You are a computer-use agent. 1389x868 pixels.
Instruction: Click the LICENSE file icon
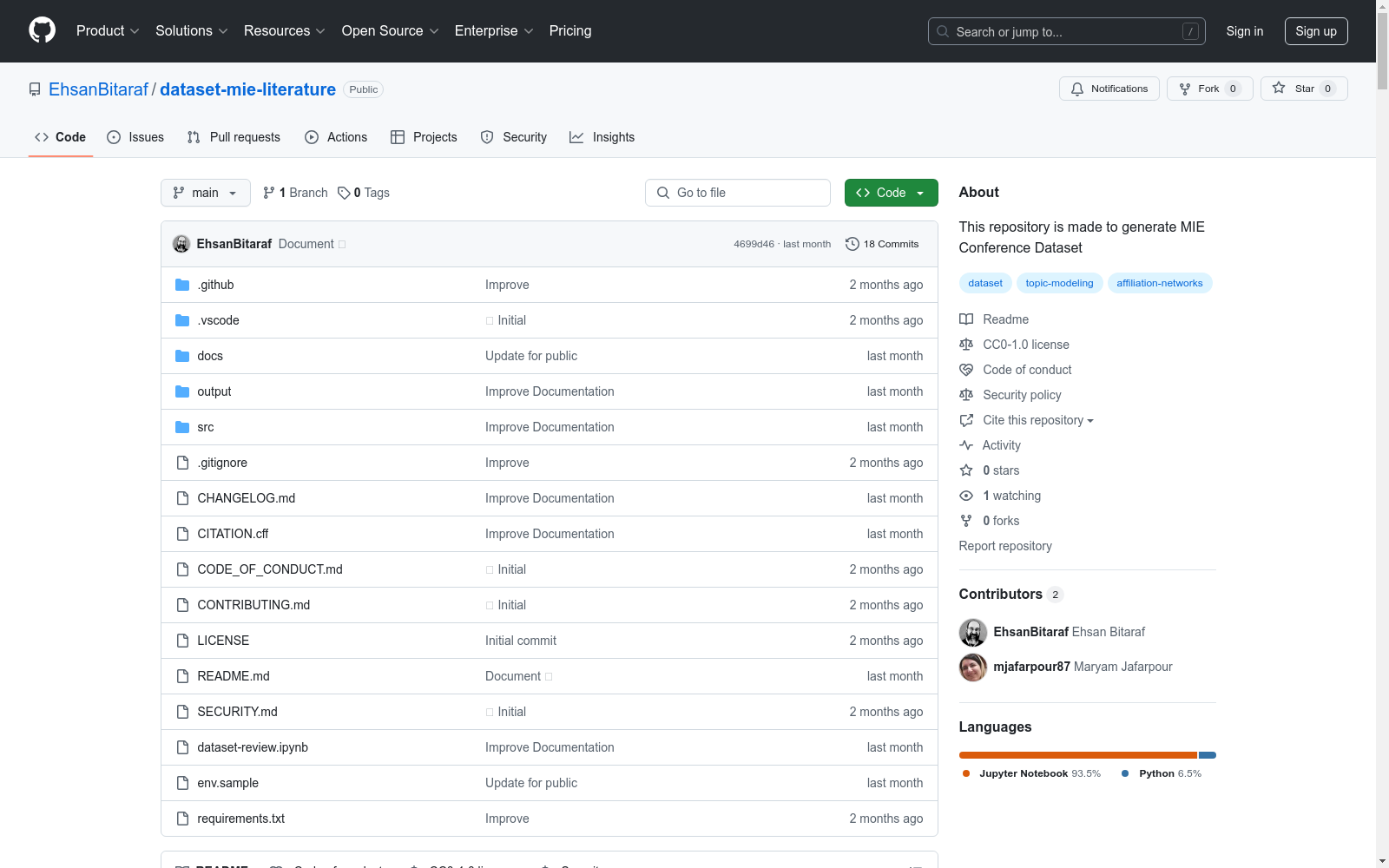[182, 641]
